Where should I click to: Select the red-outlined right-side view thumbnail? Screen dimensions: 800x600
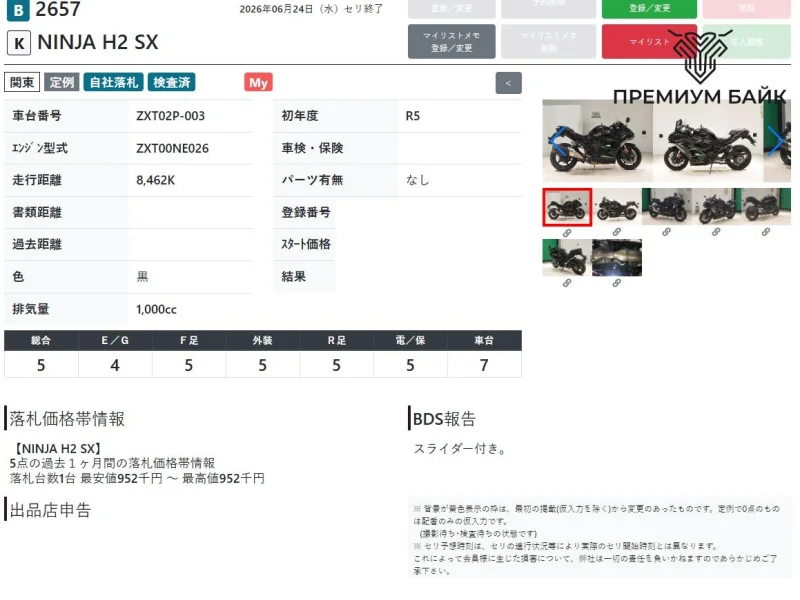567,207
